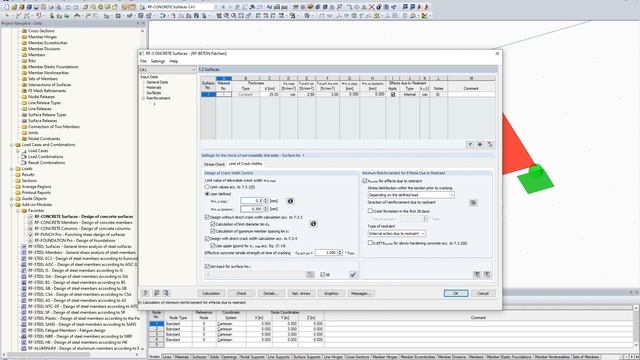The height and width of the screenshot is (360, 640).
Task: Collapse Reinforcement node in dialog tree
Action: coord(143,98)
